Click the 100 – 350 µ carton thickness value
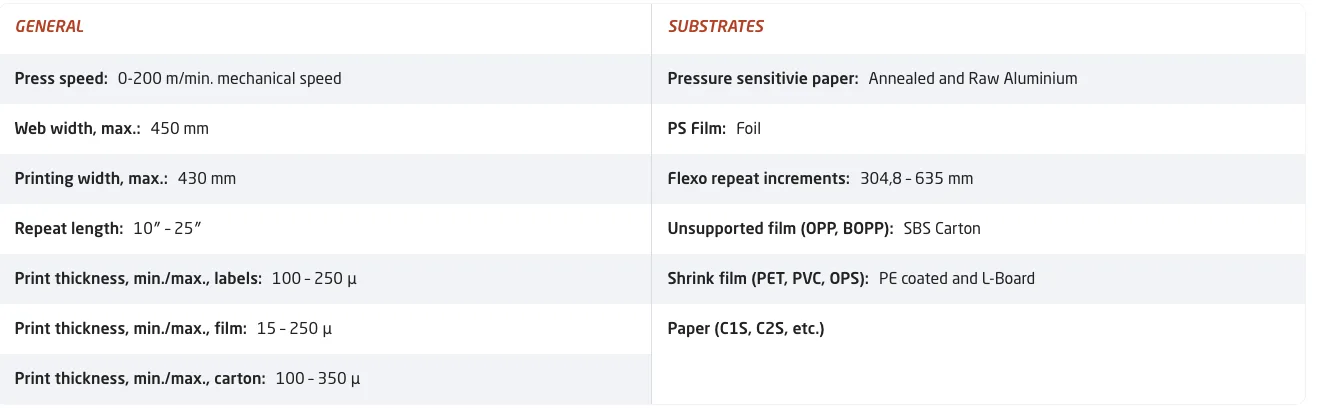The image size is (1317, 408). pos(317,378)
